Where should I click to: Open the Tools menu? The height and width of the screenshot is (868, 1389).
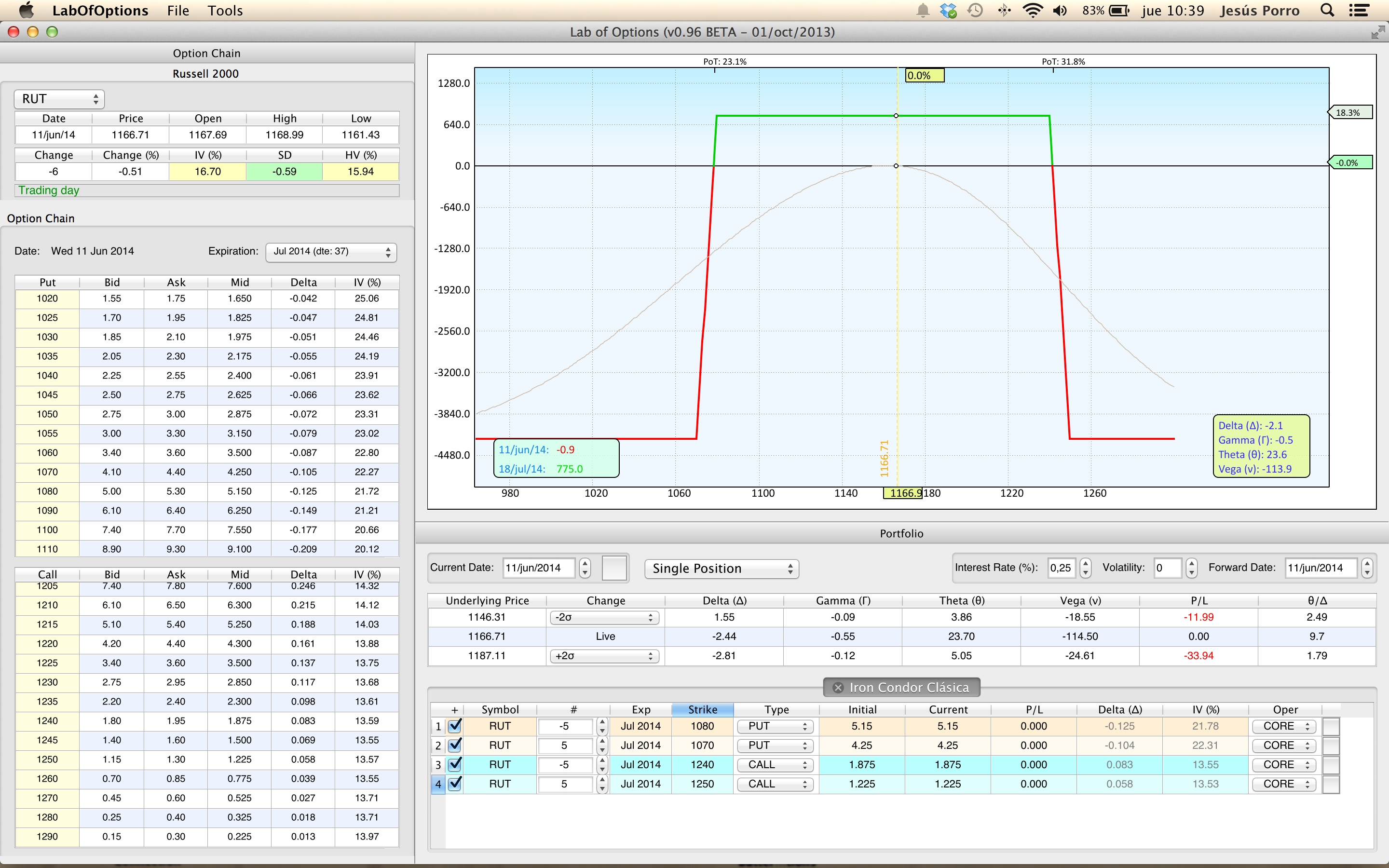[x=225, y=10]
